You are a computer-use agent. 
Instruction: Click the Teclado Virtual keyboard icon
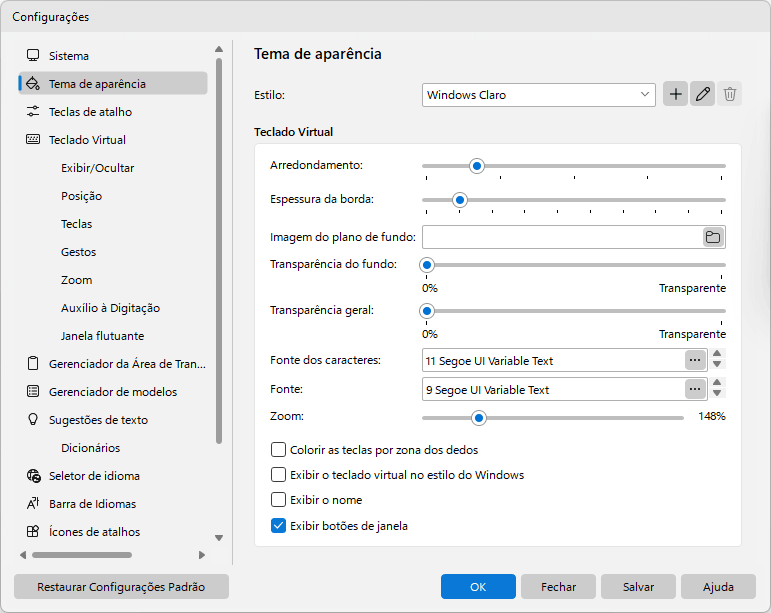pos(33,140)
